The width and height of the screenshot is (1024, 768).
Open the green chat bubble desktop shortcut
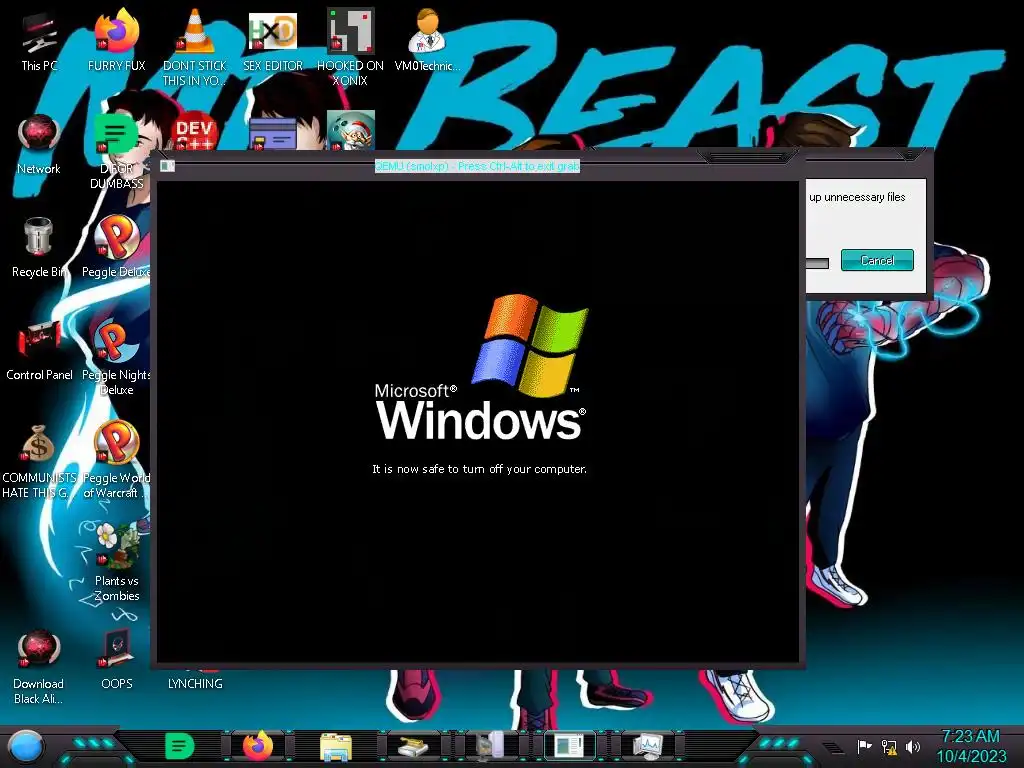pos(116,150)
